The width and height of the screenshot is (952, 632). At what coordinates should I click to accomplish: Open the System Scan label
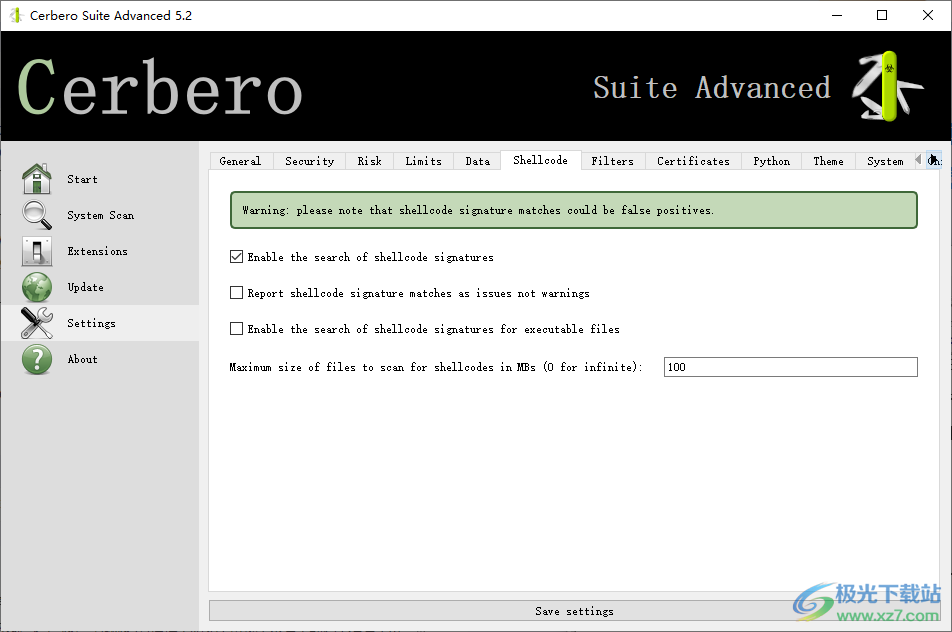tap(100, 215)
